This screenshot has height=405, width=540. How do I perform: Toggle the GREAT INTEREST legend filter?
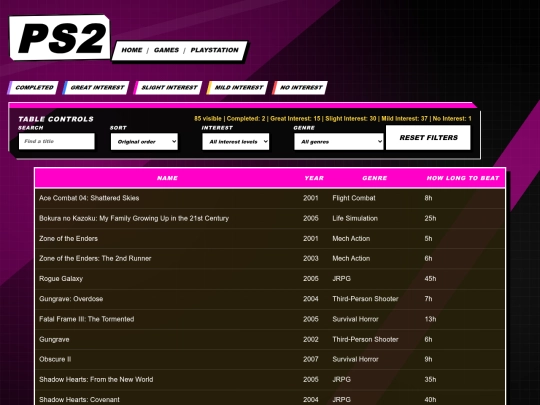pos(96,87)
